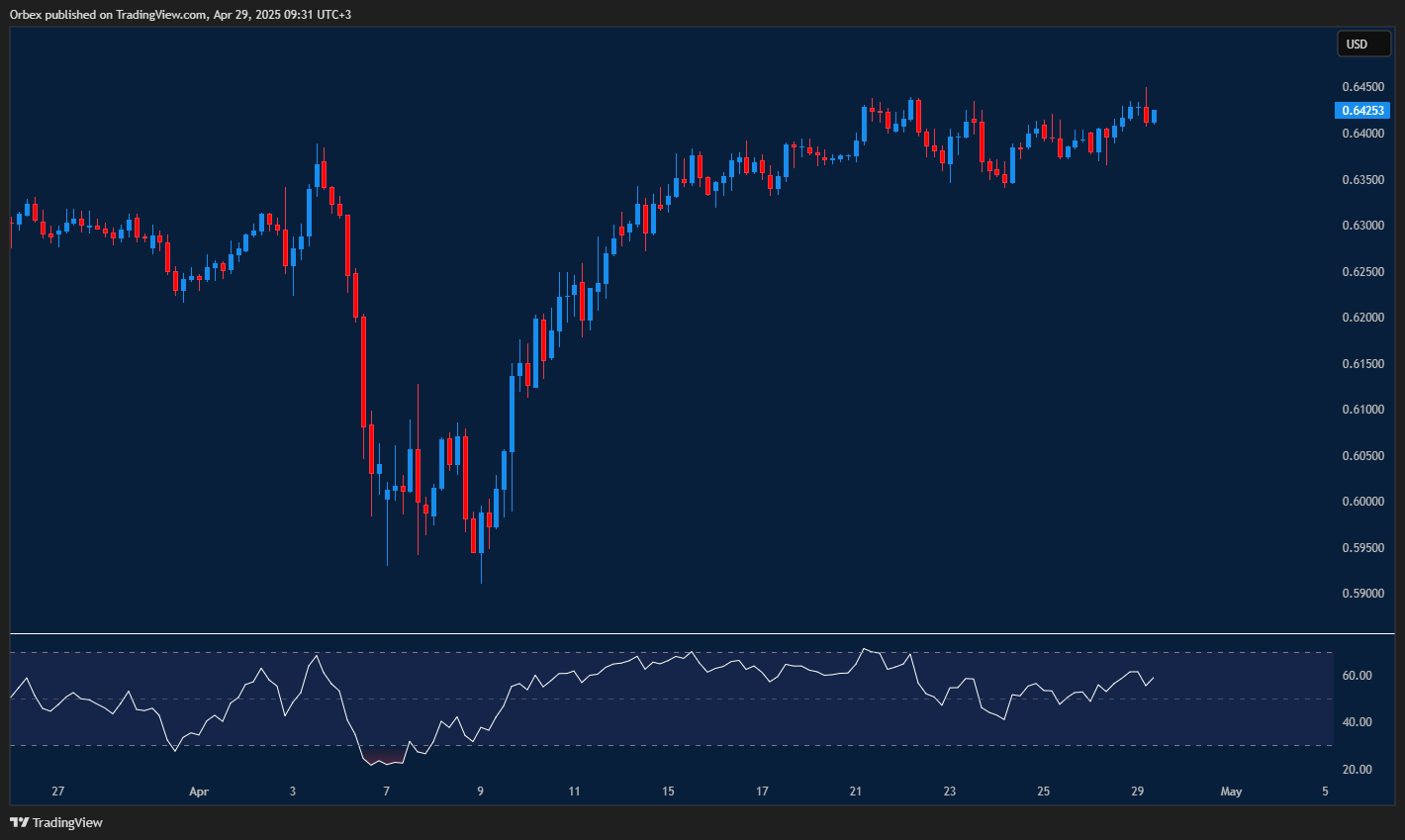Screen dimensions: 1405x840
Task: Select the Apr label on the date axis
Action: click(198, 792)
